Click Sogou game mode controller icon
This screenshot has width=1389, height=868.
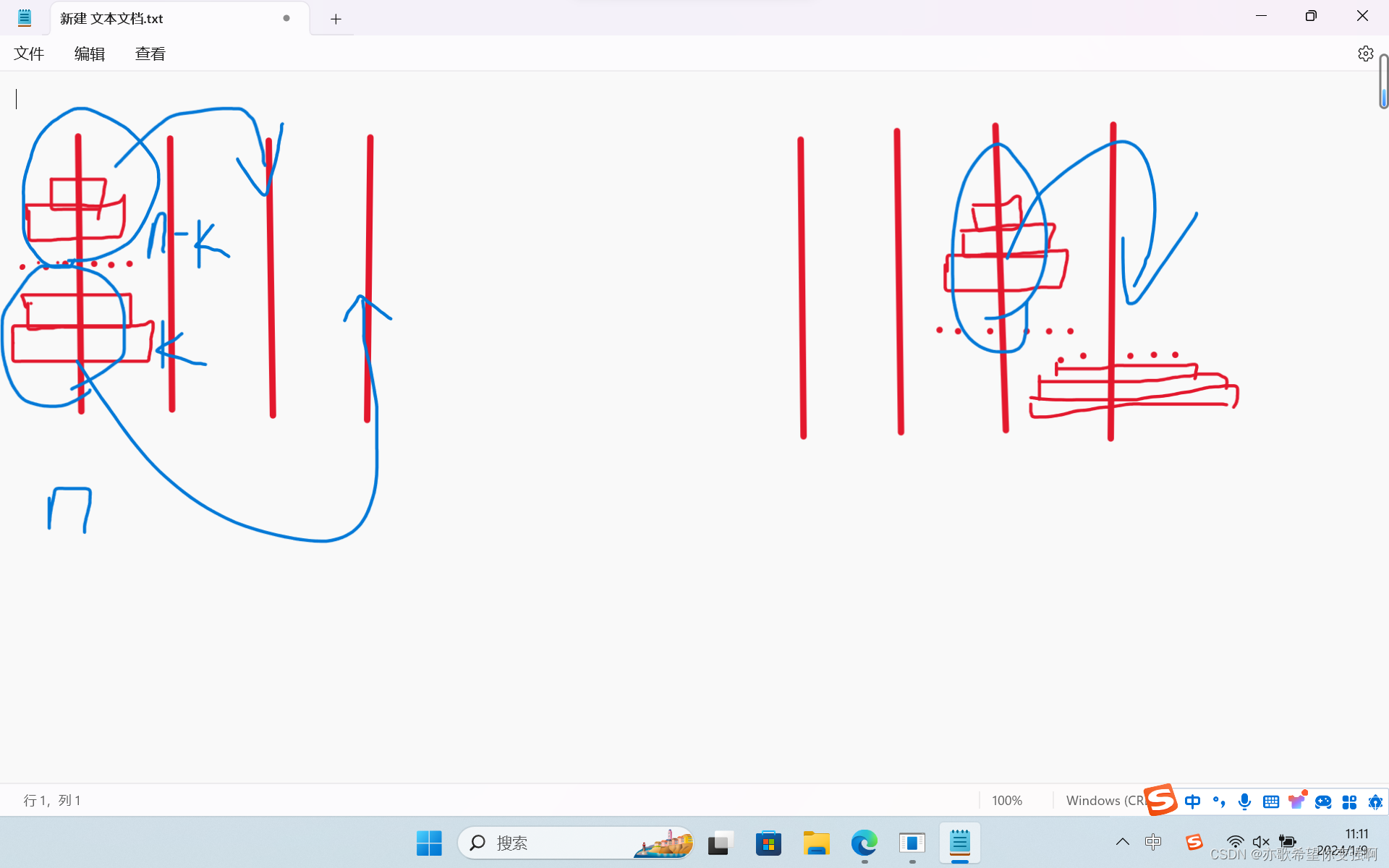(x=1323, y=801)
